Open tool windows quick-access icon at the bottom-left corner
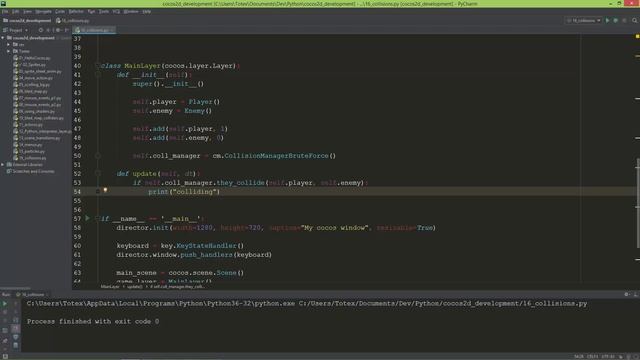 pos(5,356)
